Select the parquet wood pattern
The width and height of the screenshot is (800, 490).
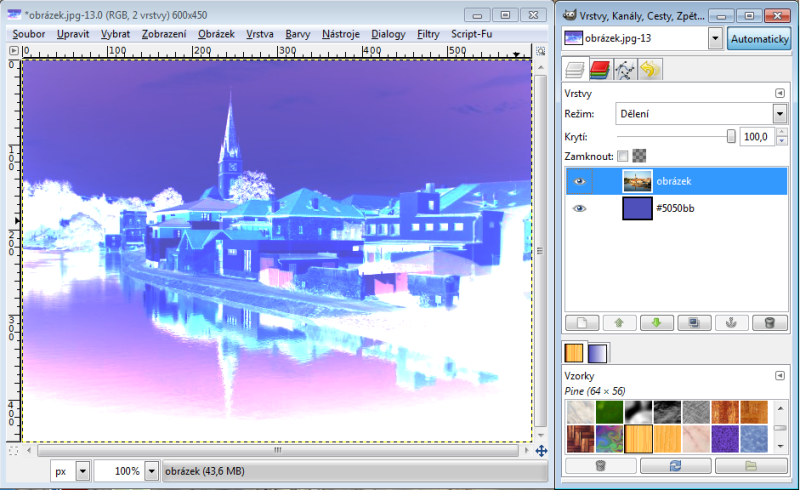[581, 439]
